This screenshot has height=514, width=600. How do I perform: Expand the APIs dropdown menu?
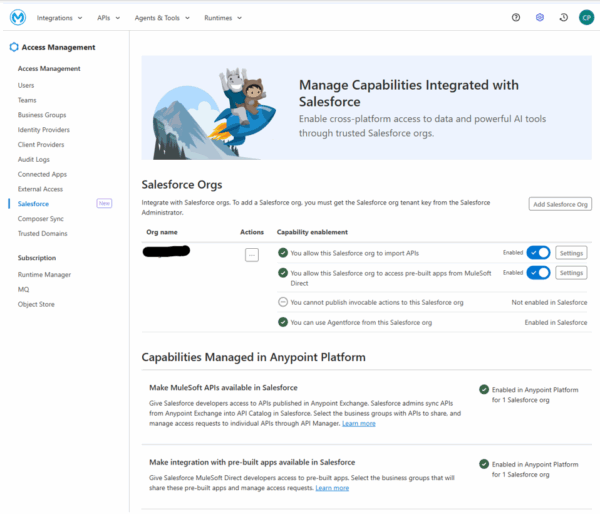[108, 18]
